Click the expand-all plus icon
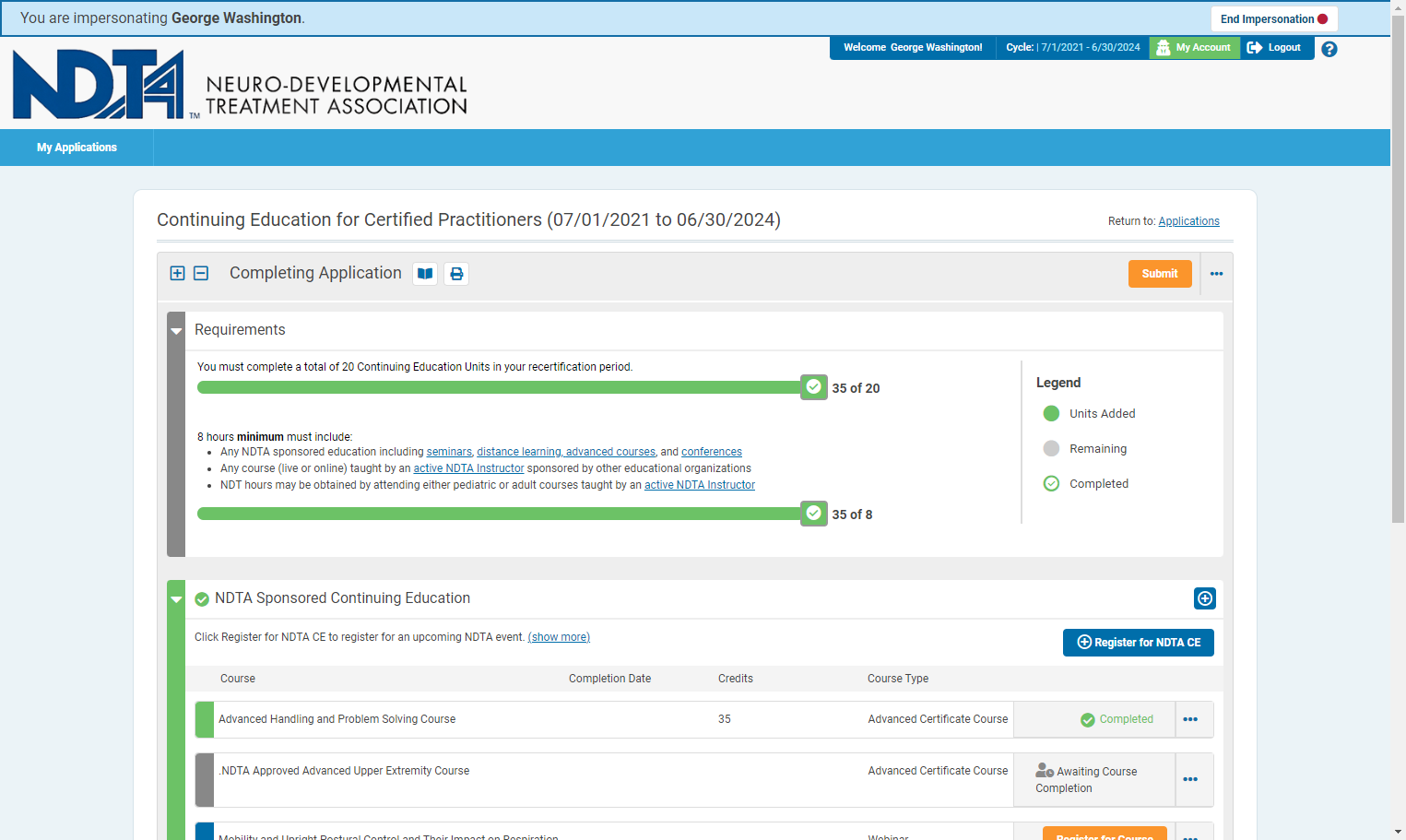This screenshot has width=1406, height=840. (x=178, y=273)
